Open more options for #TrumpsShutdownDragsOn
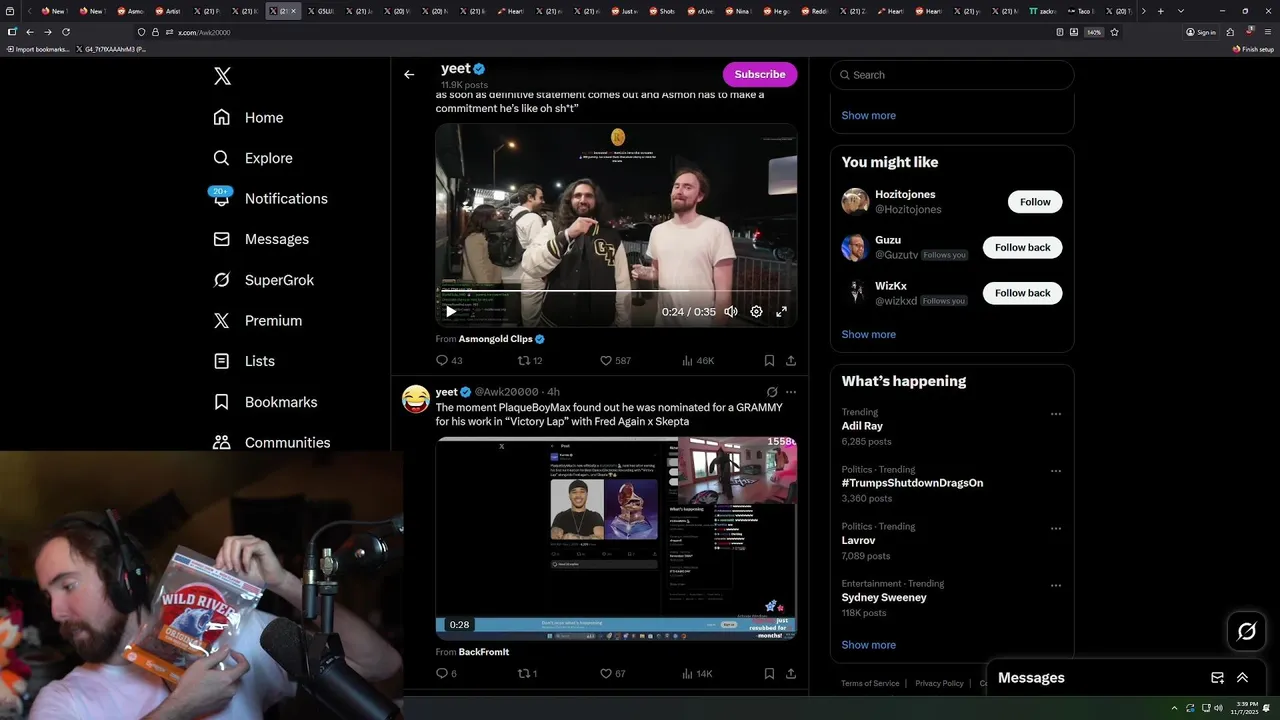 1056,471
